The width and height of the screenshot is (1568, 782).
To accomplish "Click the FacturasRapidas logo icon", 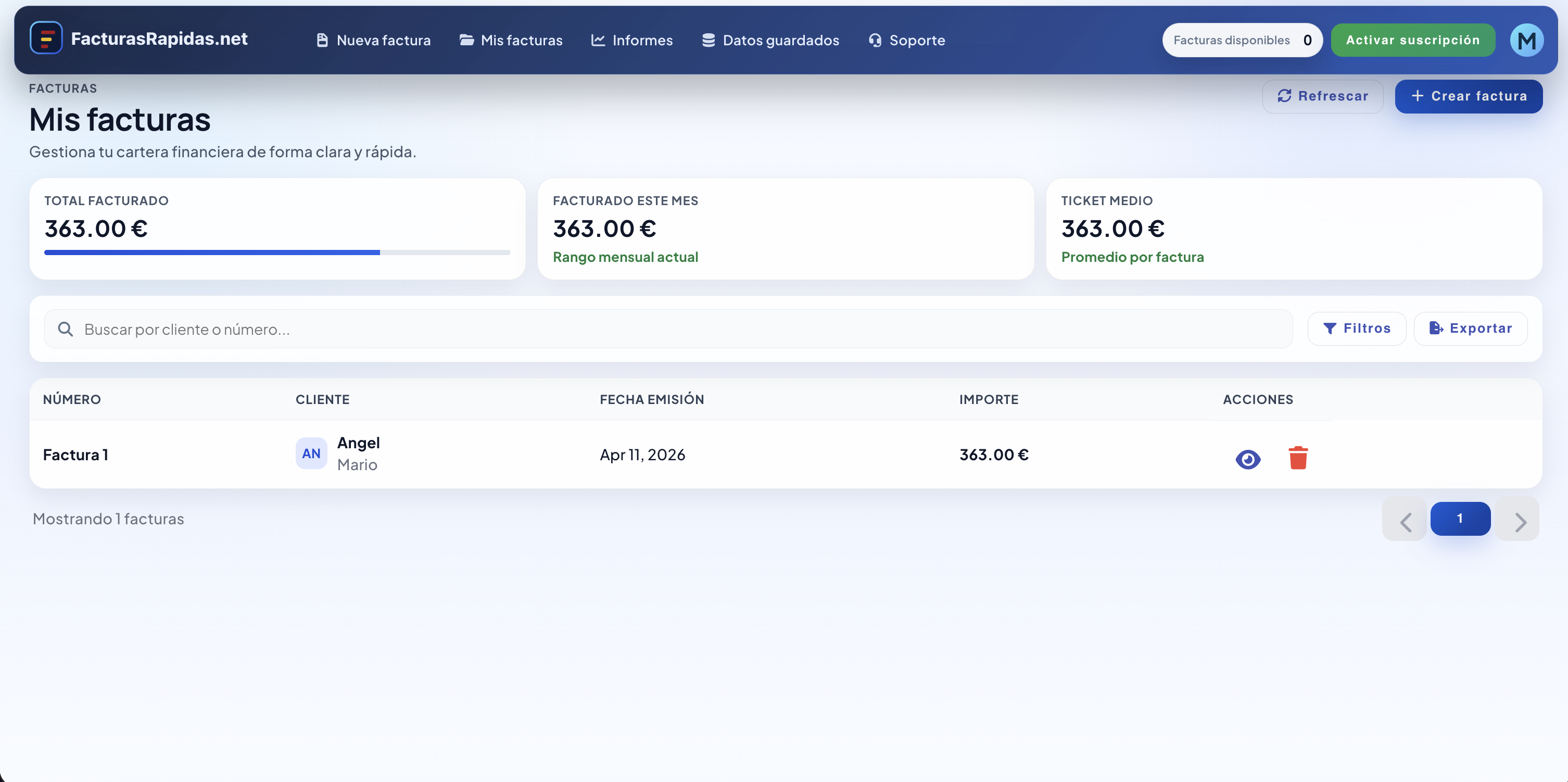I will 46,39.
